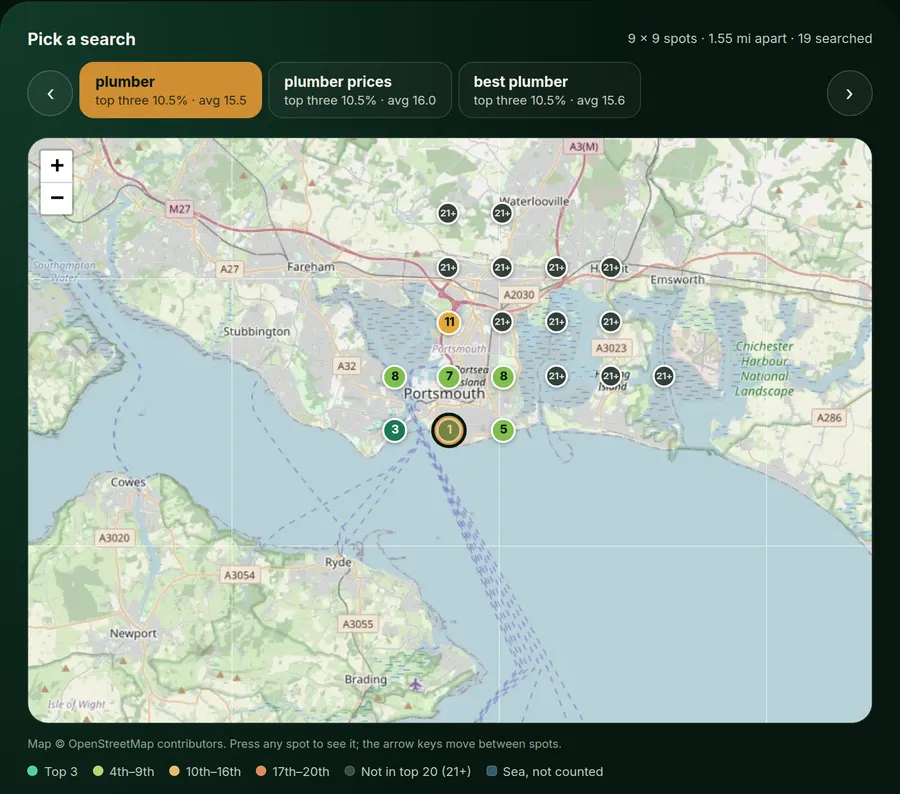This screenshot has height=794, width=900.
Task: Click the Portsmouth city label on the map
Action: 444,394
